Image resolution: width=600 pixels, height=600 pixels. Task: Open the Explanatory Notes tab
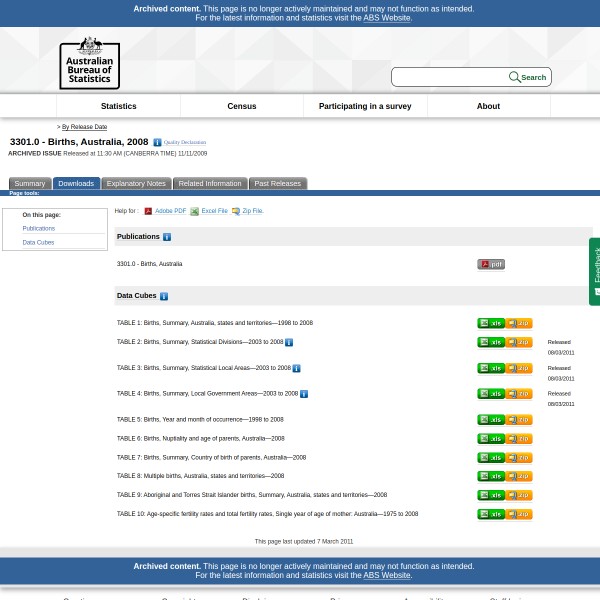136,183
